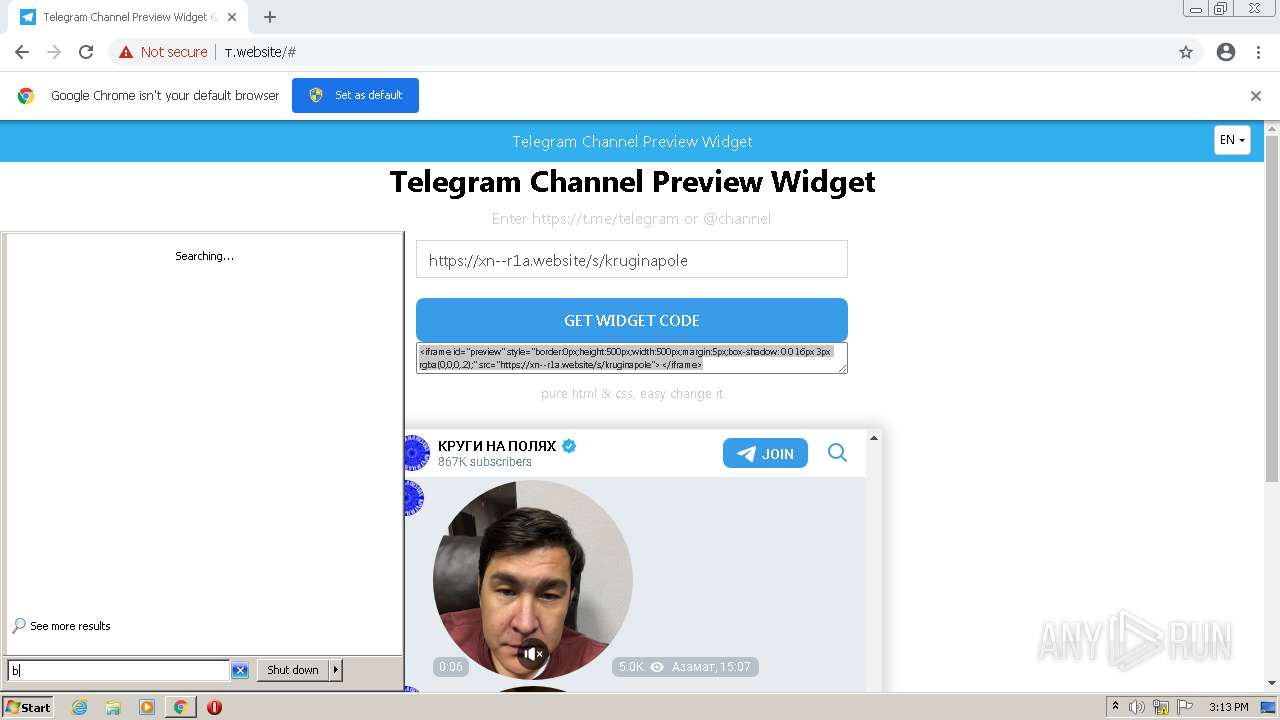Expand the Shut down options arrow
Screen dimensions: 1280x720
(x=336, y=670)
